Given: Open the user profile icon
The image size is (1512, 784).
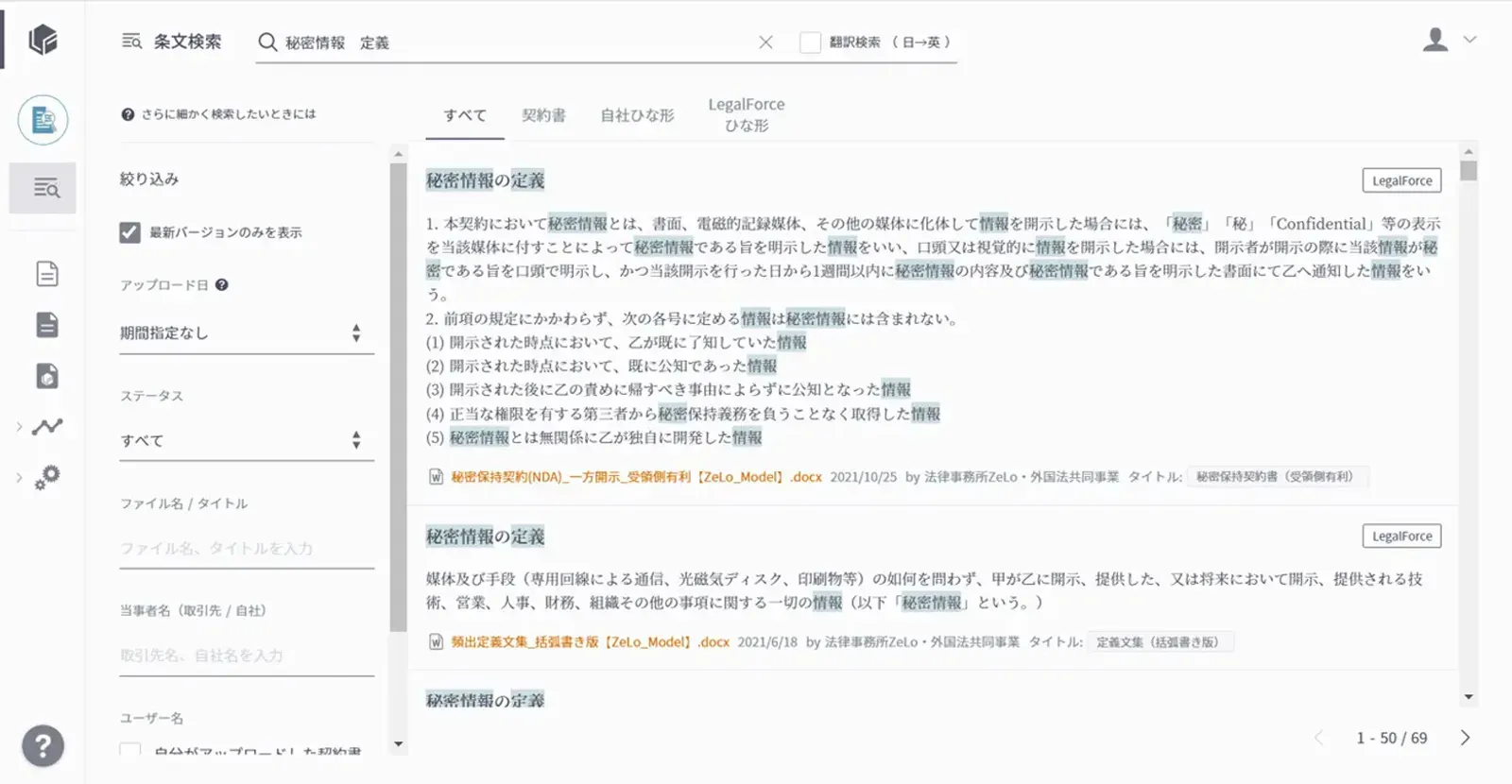Looking at the screenshot, I should 1435,40.
